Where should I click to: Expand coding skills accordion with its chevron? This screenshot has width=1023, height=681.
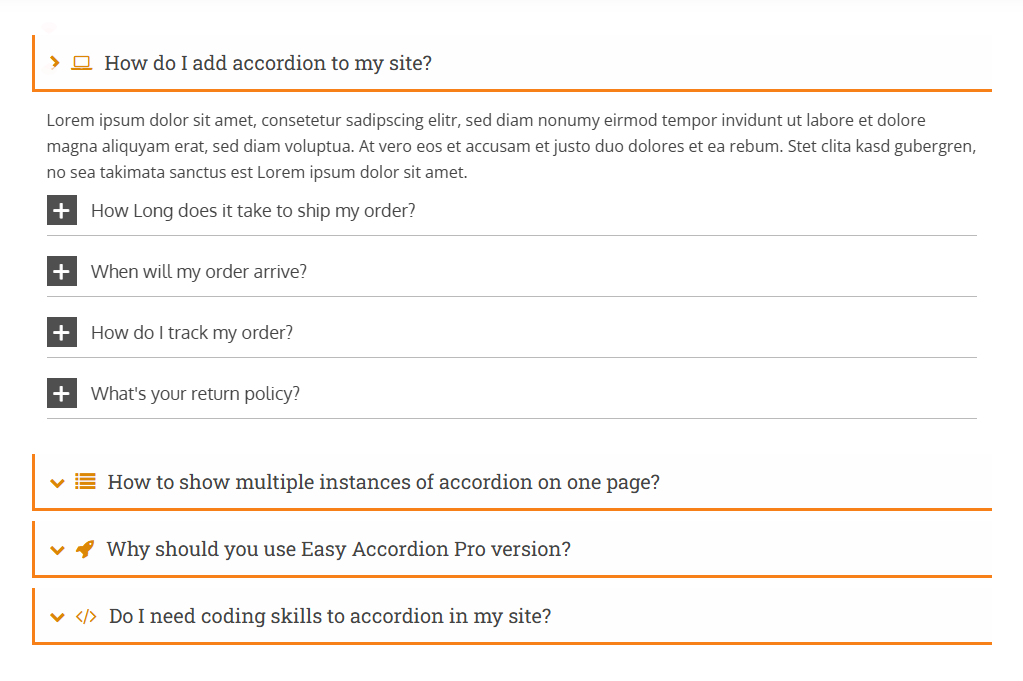pyautogui.click(x=57, y=617)
